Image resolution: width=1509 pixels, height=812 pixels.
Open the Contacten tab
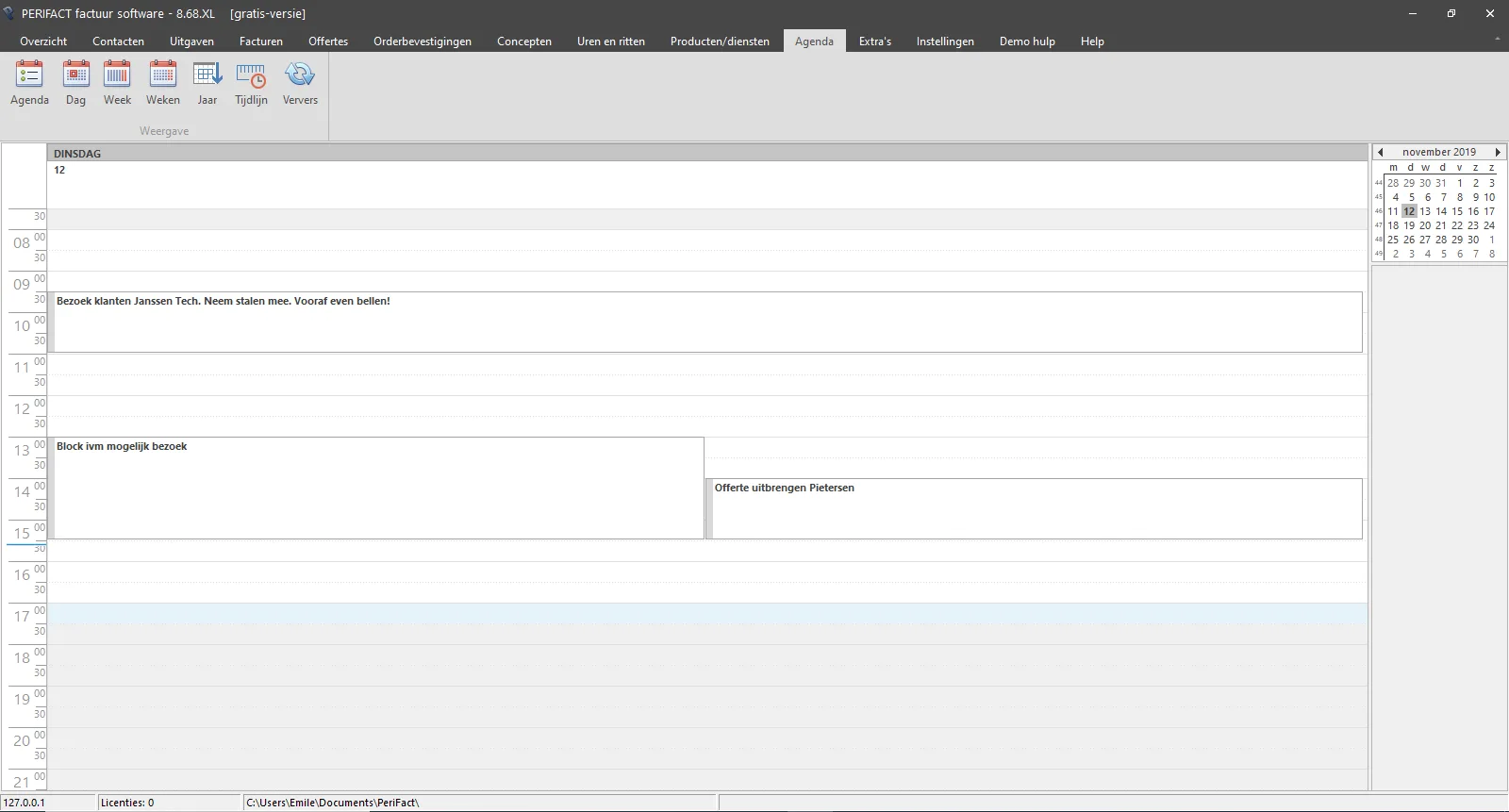118,41
